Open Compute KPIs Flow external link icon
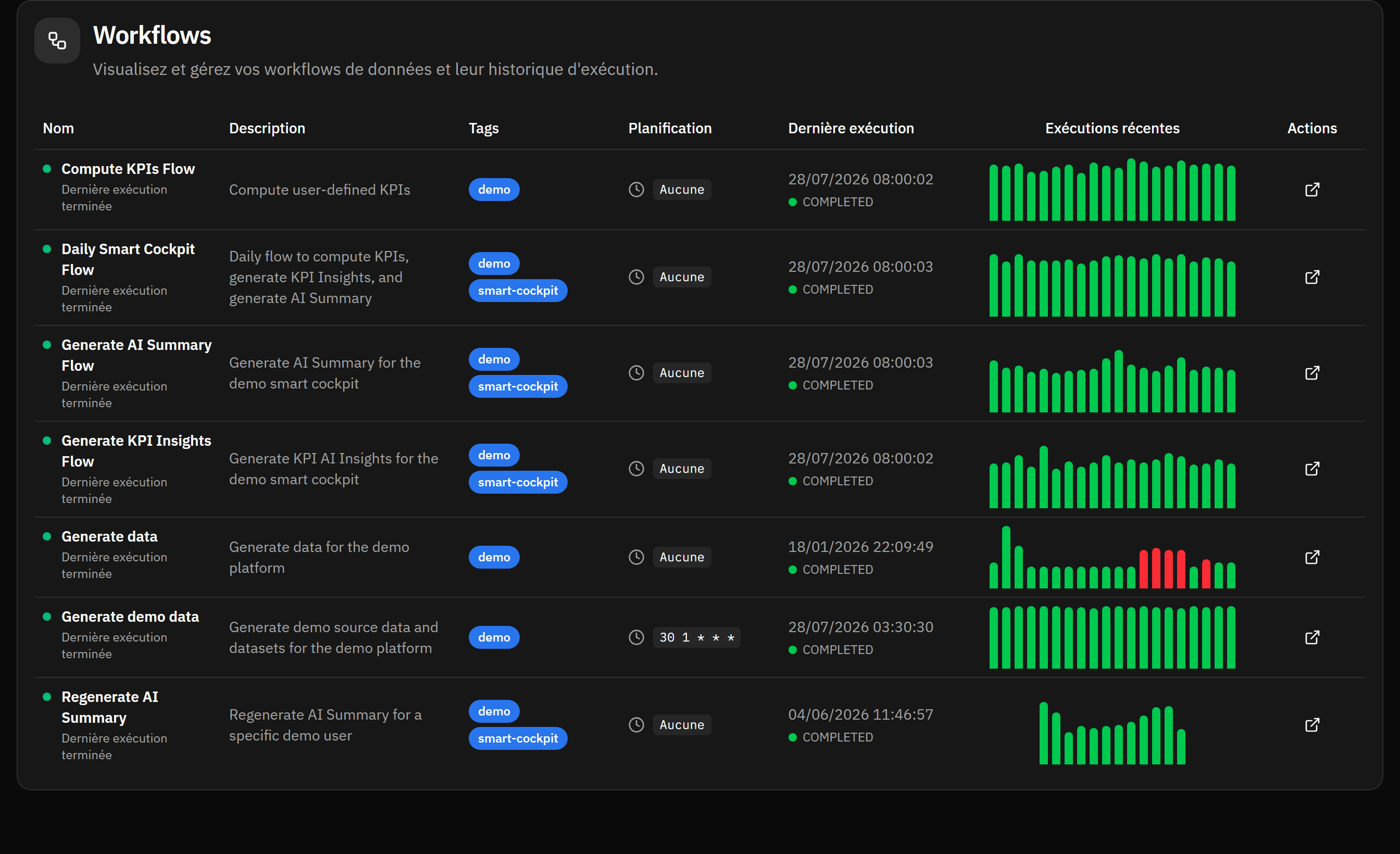Screen dimensions: 1400x854 coord(1312,189)
